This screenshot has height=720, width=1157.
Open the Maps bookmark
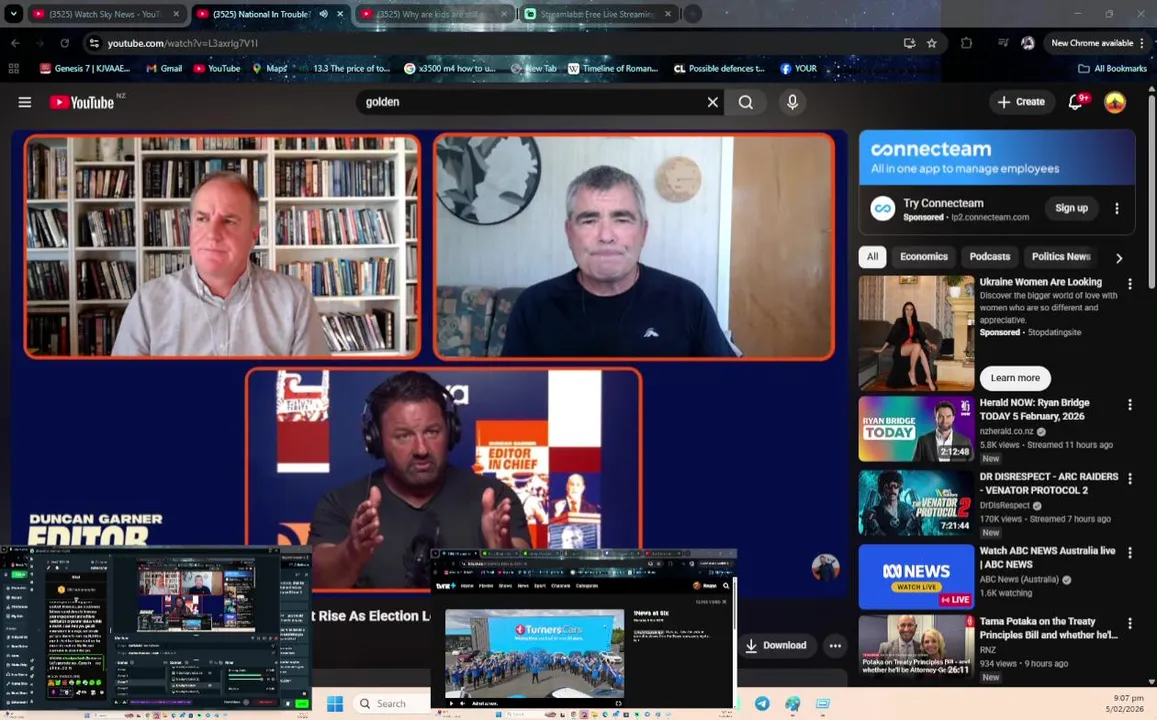(x=269, y=68)
